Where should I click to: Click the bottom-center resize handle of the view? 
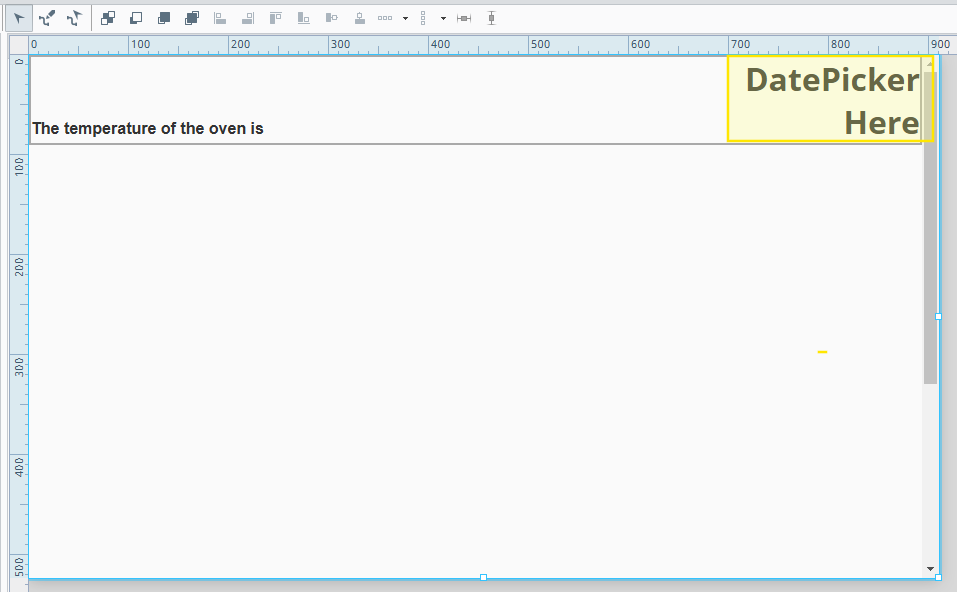(483, 577)
